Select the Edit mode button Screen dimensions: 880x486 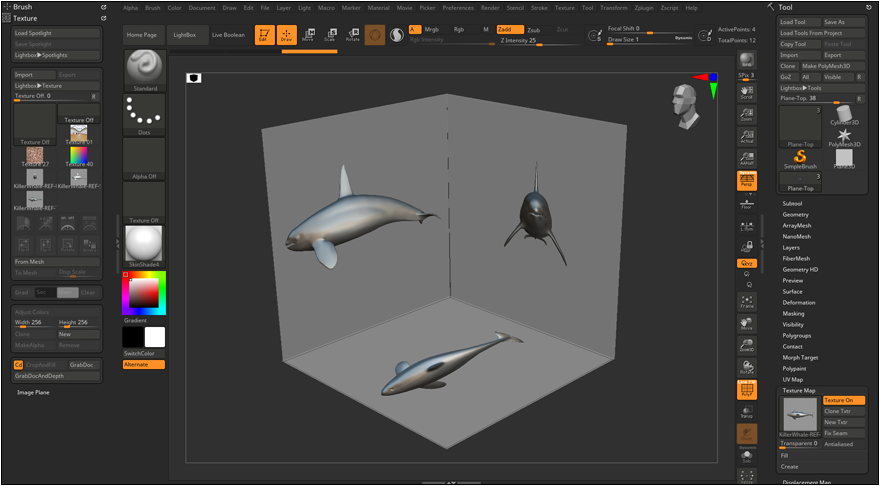click(264, 35)
